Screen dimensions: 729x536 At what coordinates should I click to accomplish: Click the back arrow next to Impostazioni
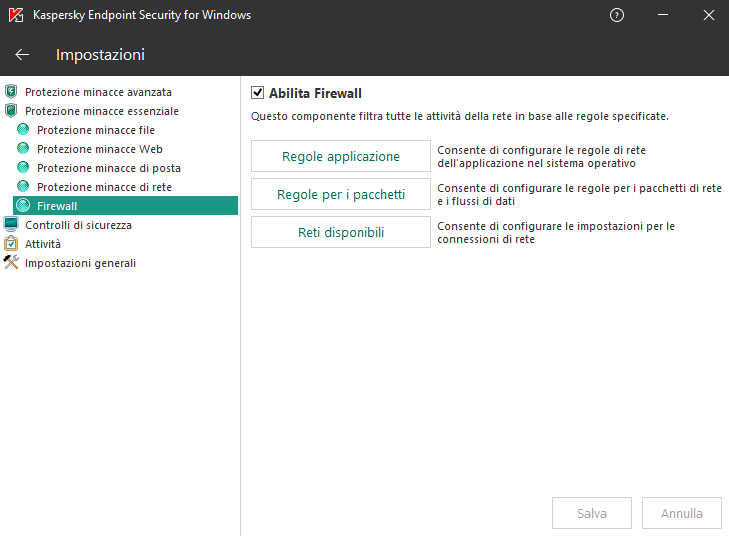point(22,55)
